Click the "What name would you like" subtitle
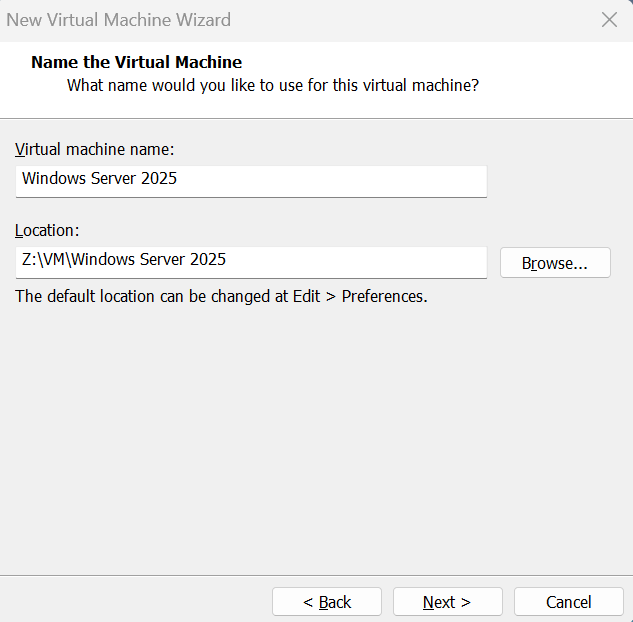Image resolution: width=633 pixels, height=622 pixels. click(x=272, y=85)
